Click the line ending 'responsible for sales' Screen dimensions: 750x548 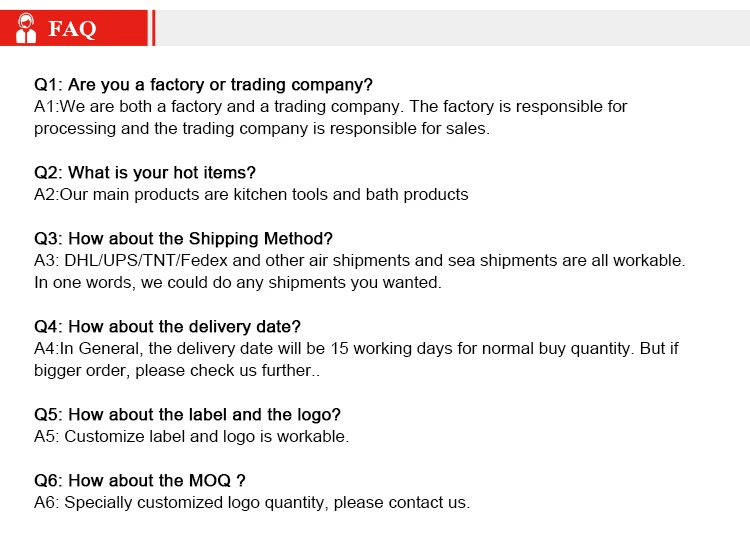coord(262,128)
